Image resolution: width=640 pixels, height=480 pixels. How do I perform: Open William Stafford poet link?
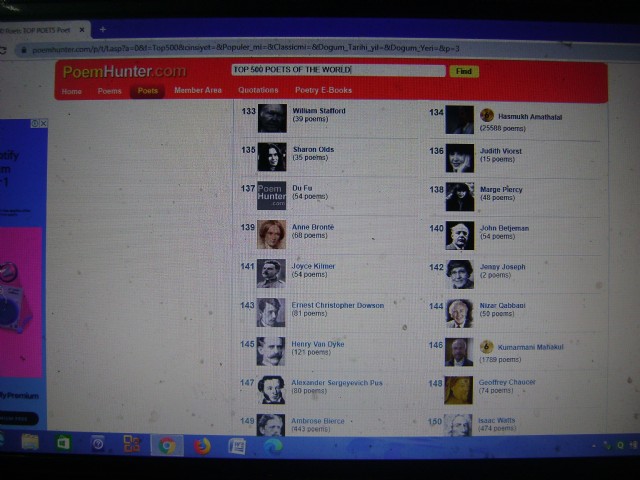coord(318,111)
